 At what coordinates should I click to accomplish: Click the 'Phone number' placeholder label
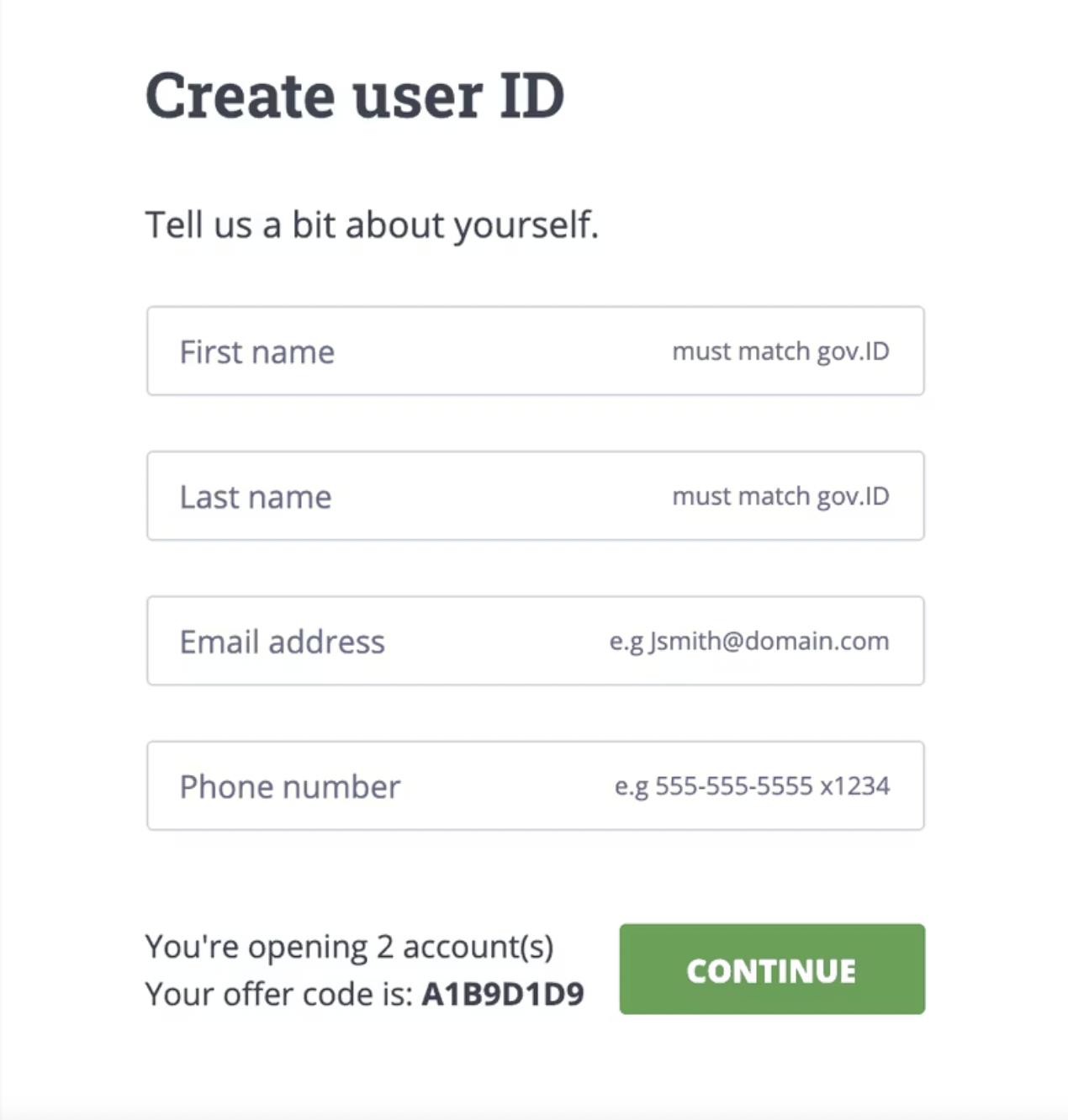point(289,787)
